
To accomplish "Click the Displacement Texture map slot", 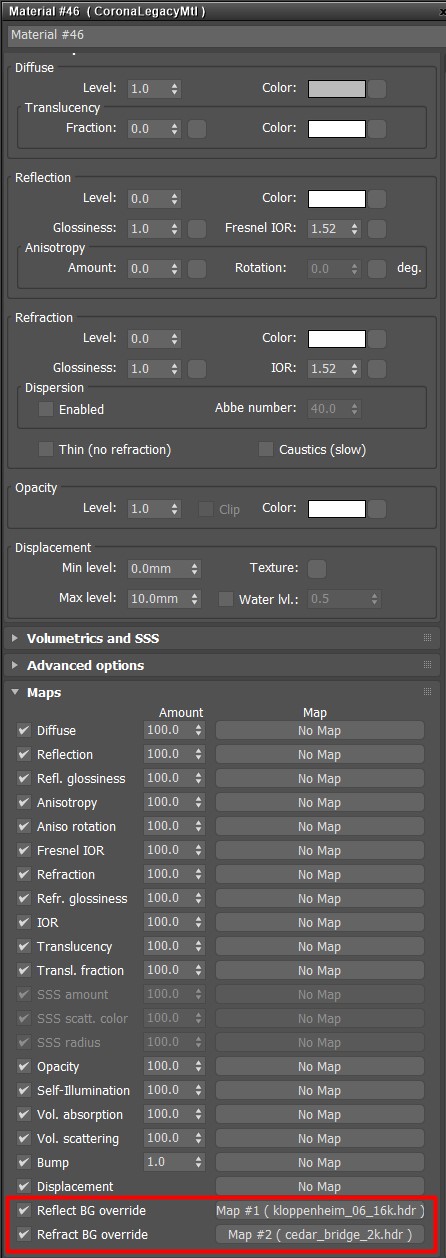I will coord(317,569).
